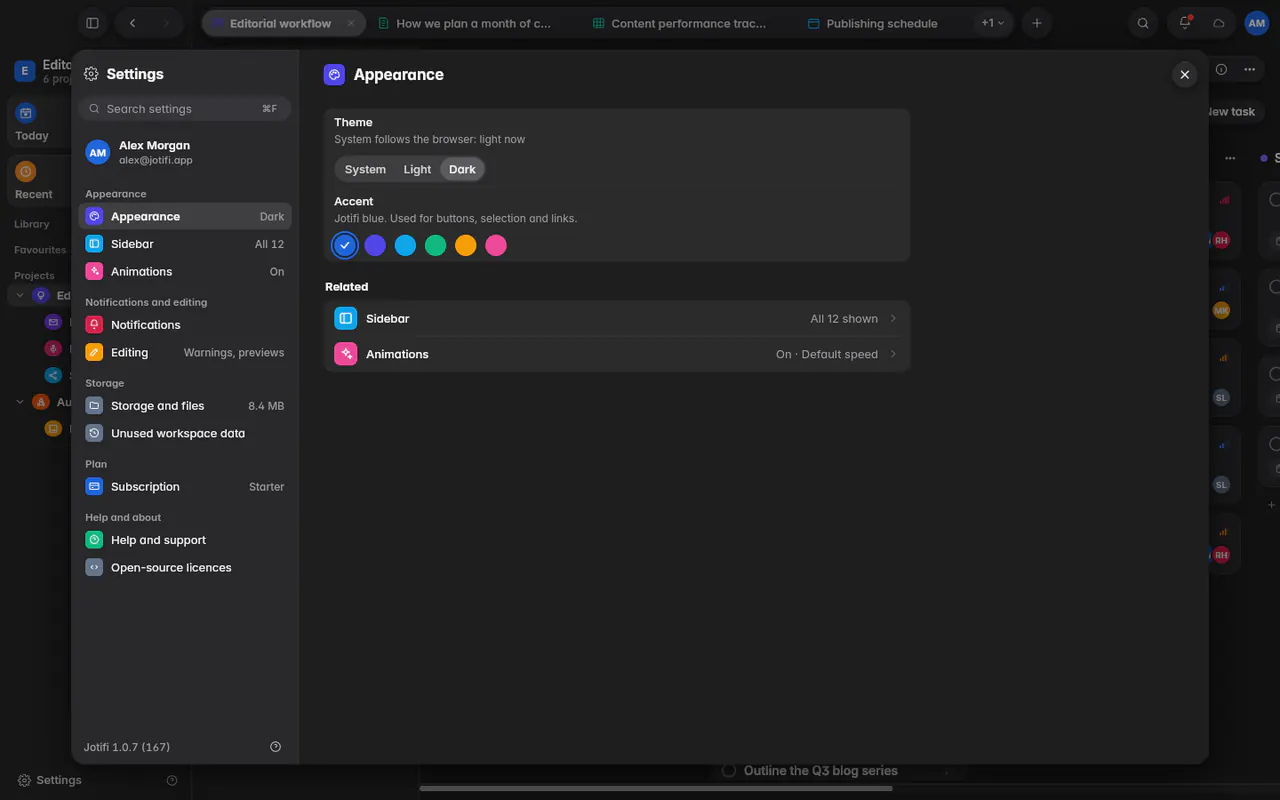Open notifications bell in top bar
1280x800 pixels.
coord(1185,23)
